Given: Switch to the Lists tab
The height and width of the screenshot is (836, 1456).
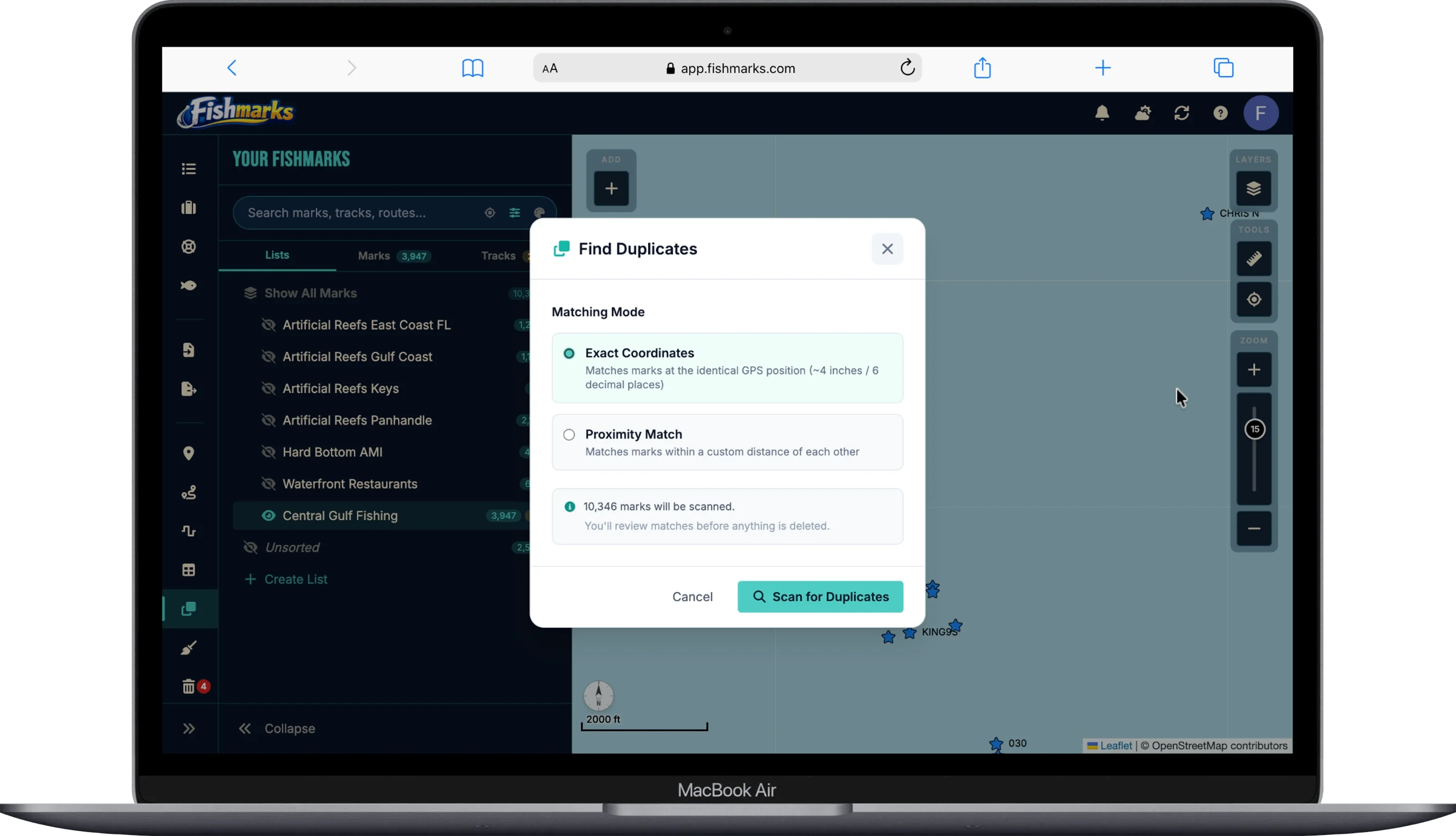Looking at the screenshot, I should pos(277,255).
